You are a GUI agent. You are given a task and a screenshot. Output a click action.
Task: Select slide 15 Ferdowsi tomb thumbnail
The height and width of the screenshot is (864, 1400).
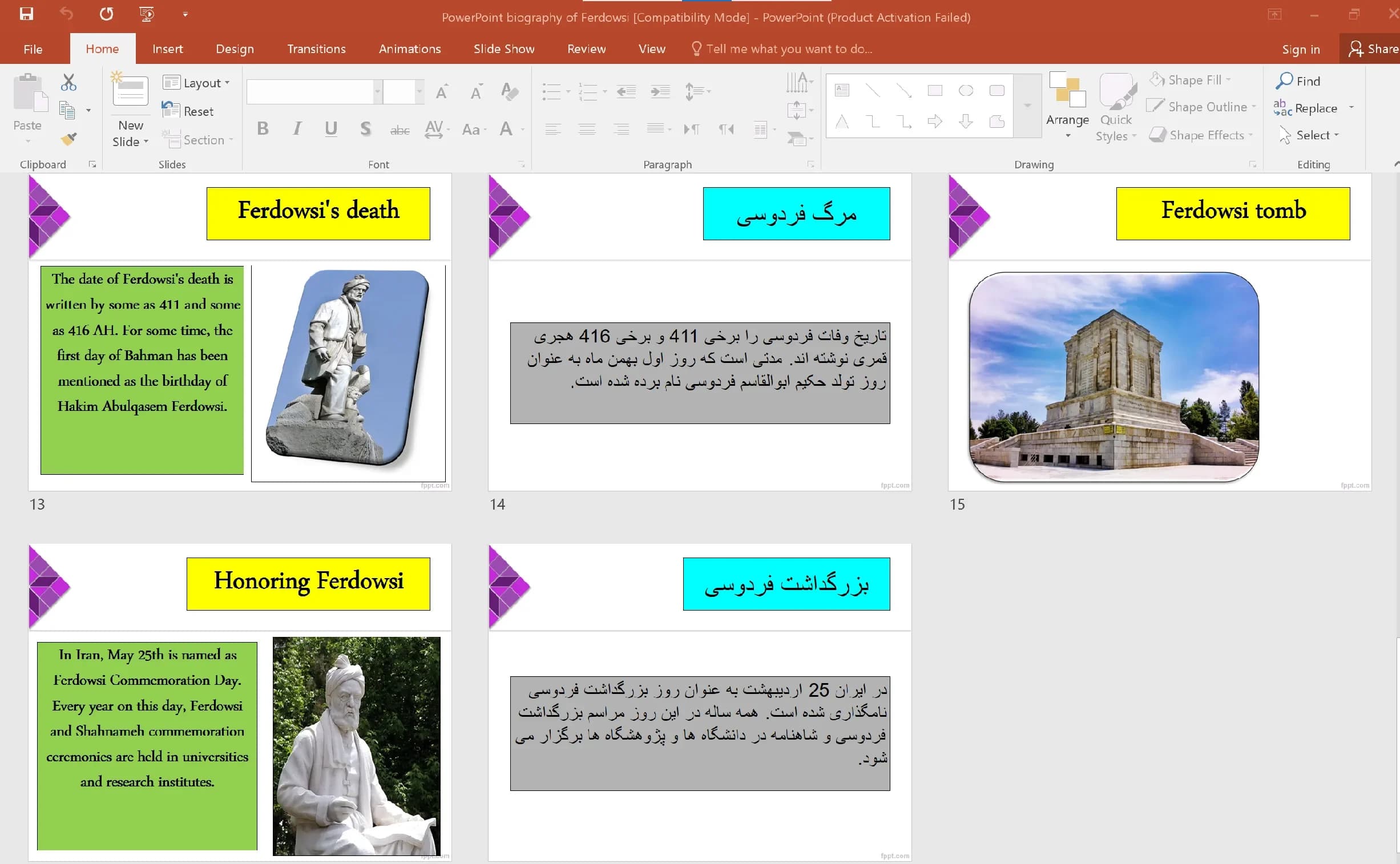click(x=1159, y=332)
